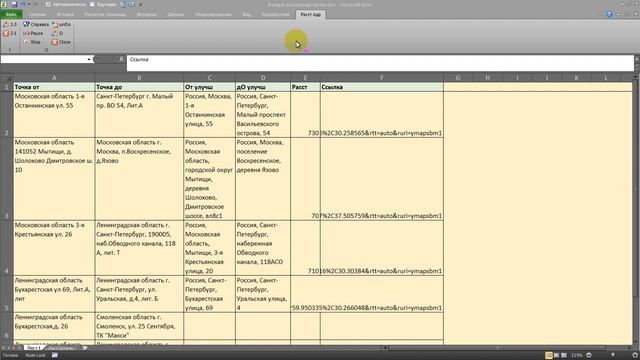Screen dimensions: 640x360
Task: Select row 3 header
Action: coord(7,179)
